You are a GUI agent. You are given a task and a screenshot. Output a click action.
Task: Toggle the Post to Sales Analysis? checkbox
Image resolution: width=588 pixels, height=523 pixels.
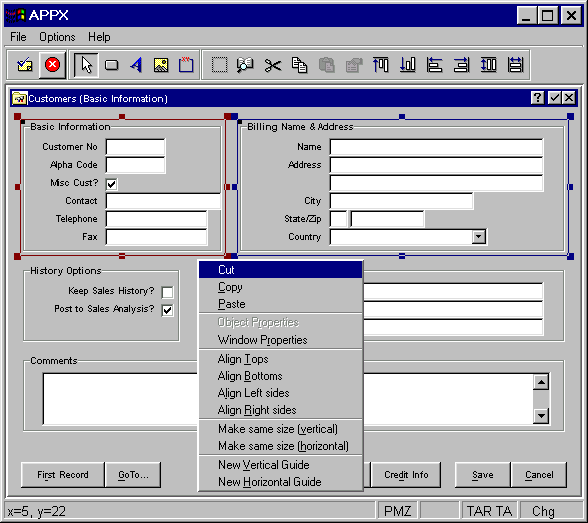167,310
